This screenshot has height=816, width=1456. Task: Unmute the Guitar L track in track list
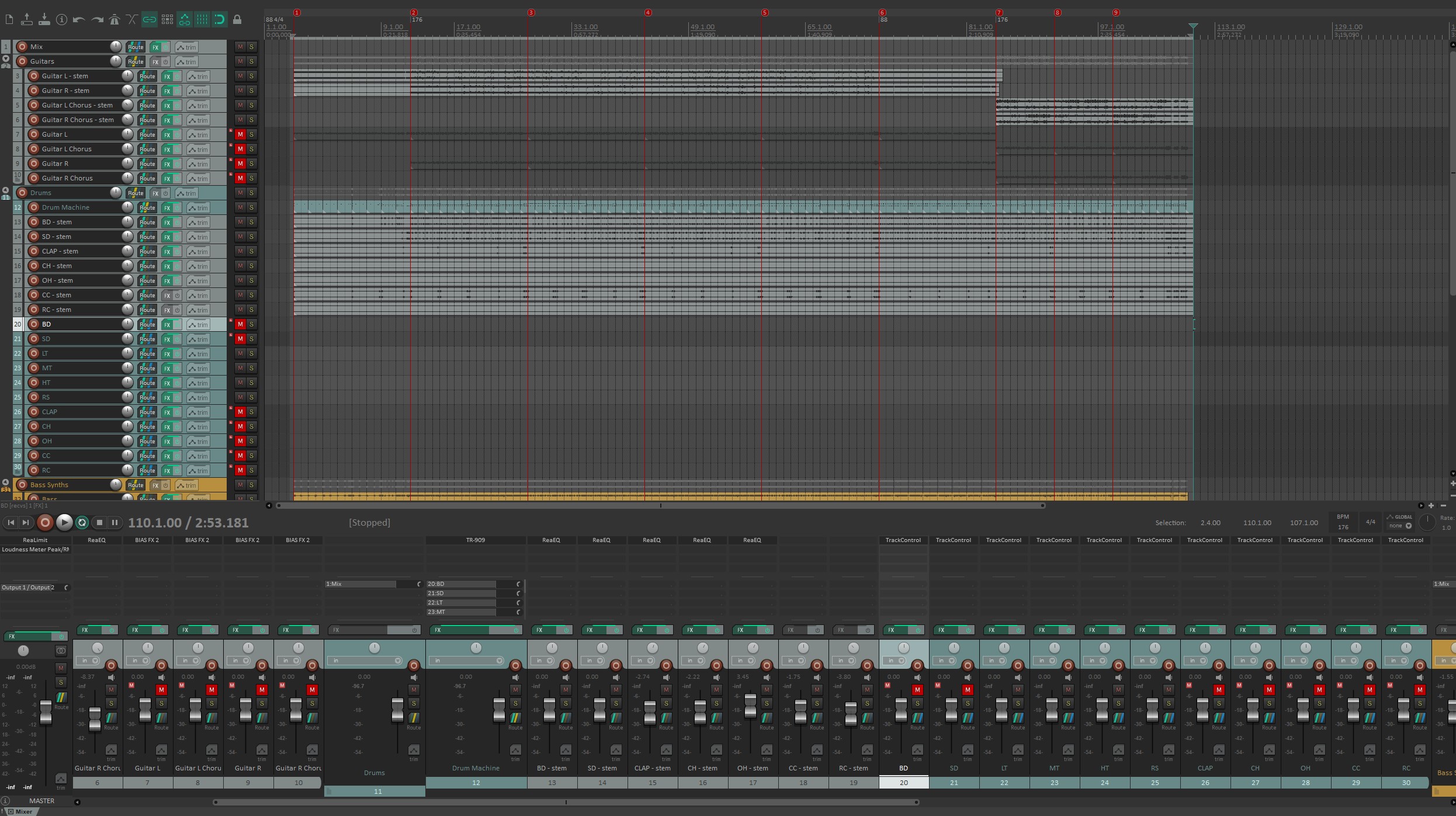tap(240, 134)
